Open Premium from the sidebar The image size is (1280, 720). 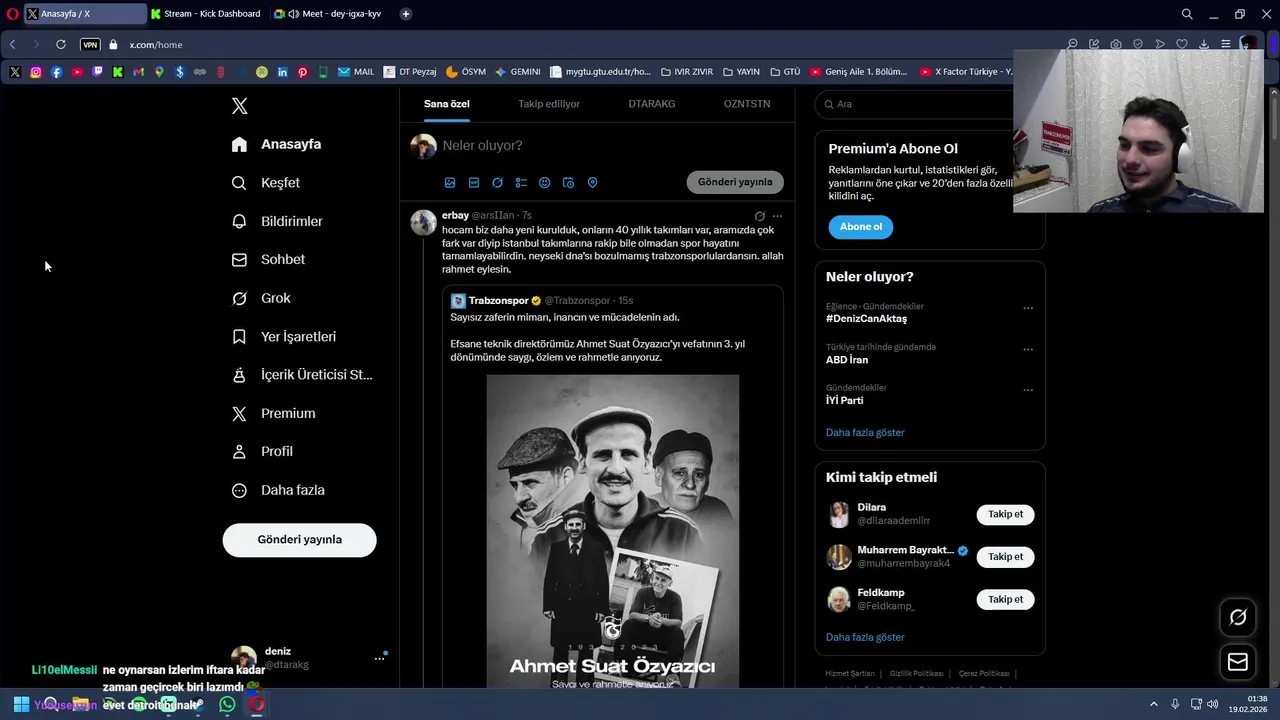coord(273,413)
